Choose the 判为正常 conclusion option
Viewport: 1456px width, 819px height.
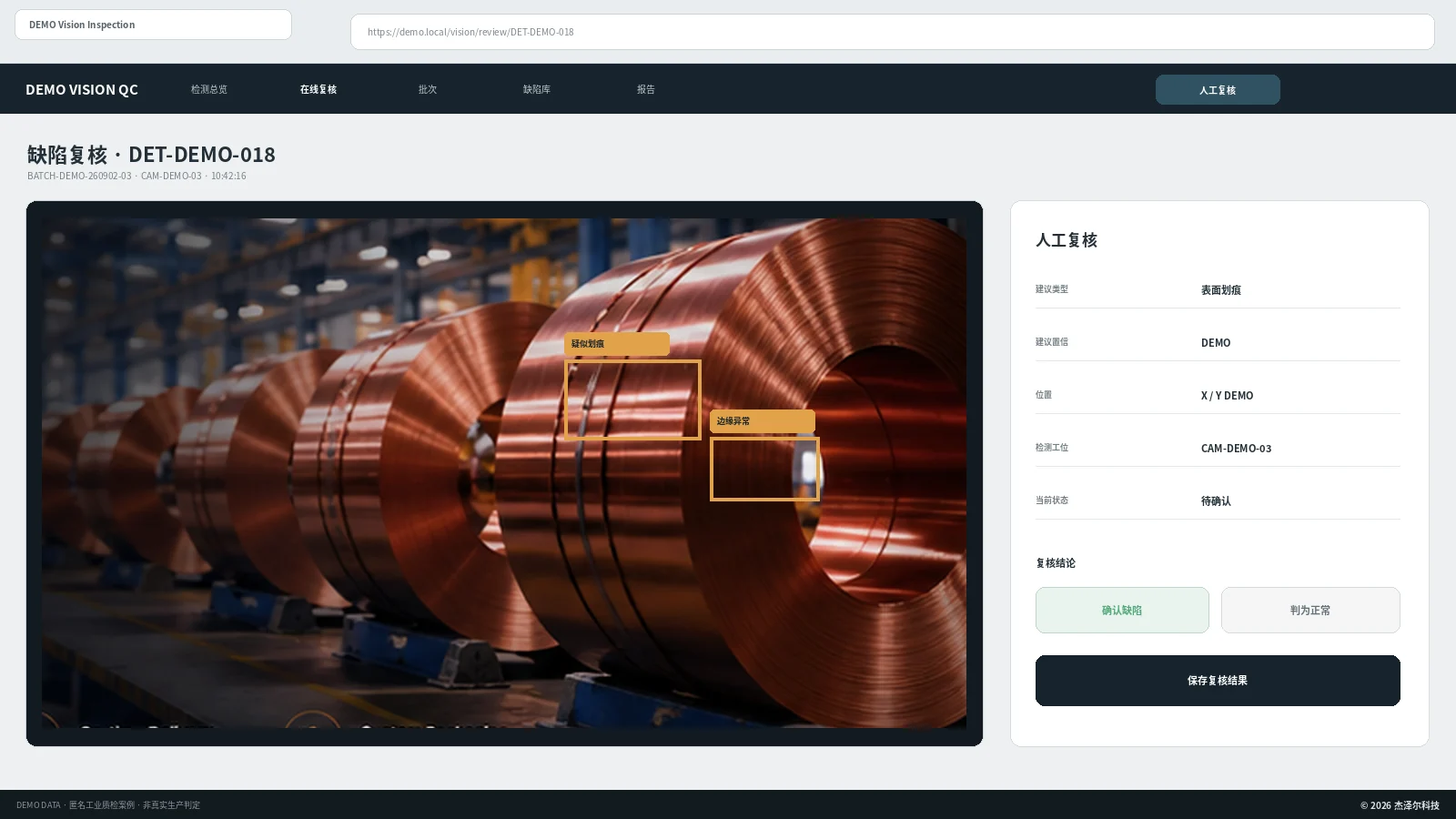point(1310,610)
